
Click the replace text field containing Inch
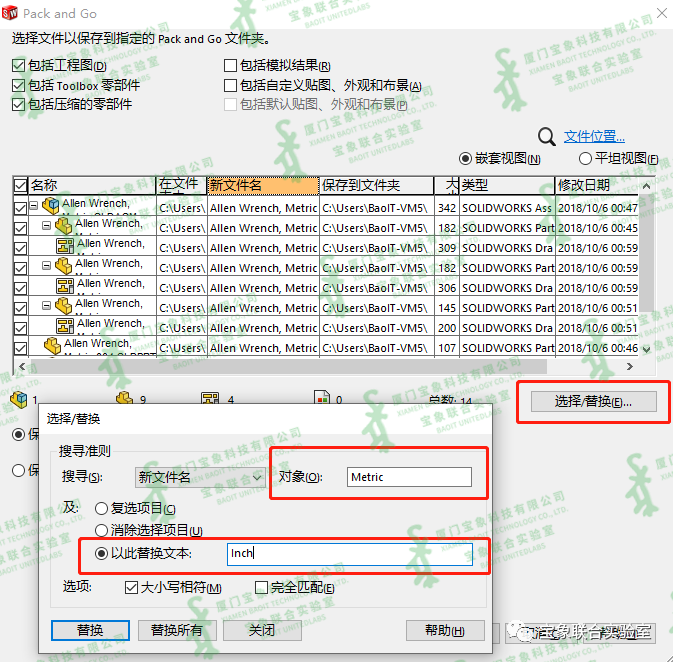[349, 554]
